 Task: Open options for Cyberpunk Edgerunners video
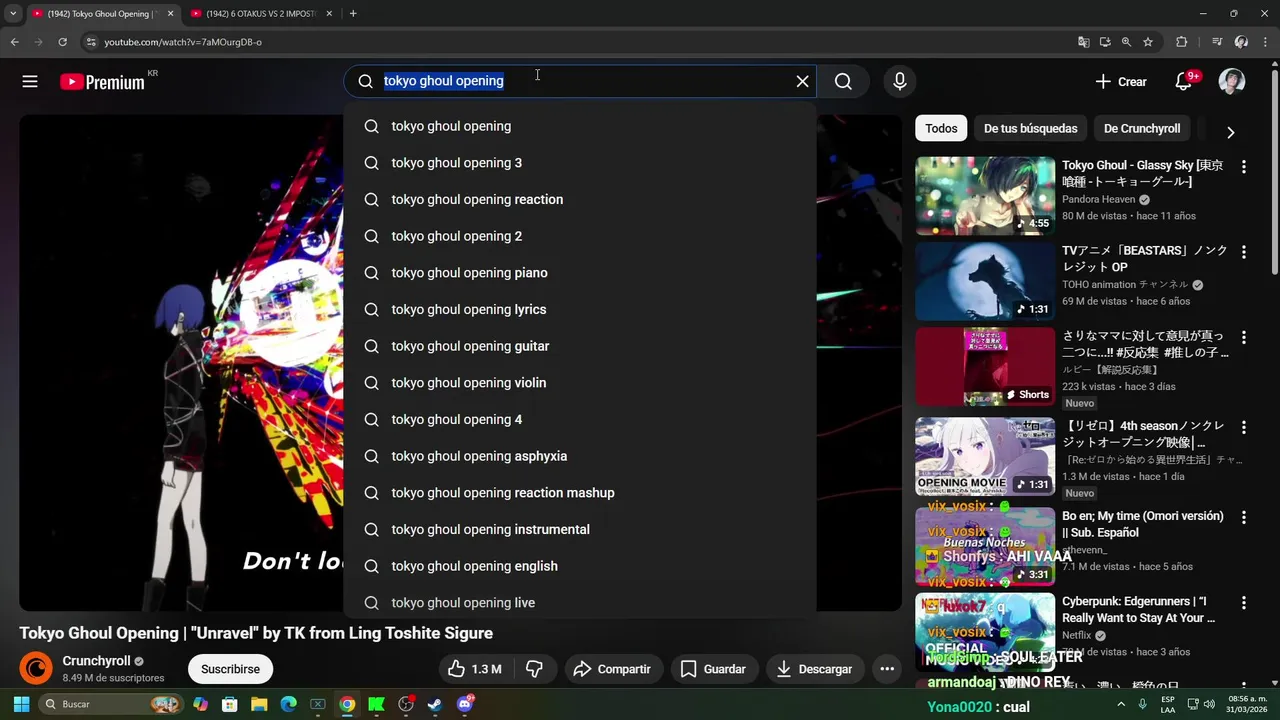(x=1244, y=603)
